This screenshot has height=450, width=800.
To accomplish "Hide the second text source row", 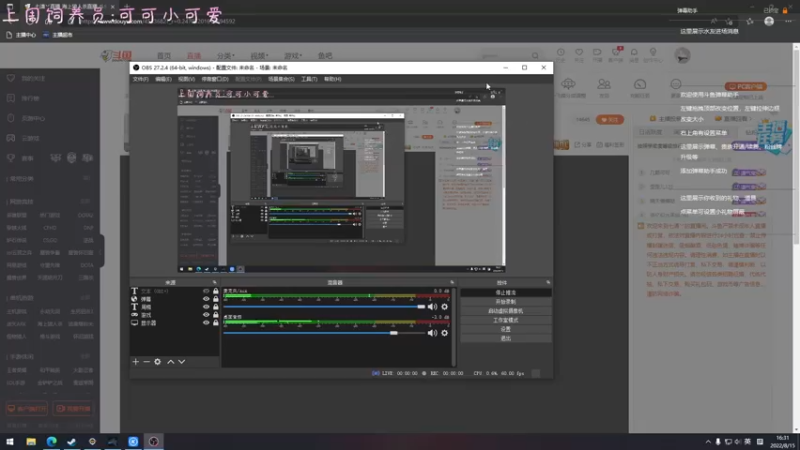I will pos(206,307).
